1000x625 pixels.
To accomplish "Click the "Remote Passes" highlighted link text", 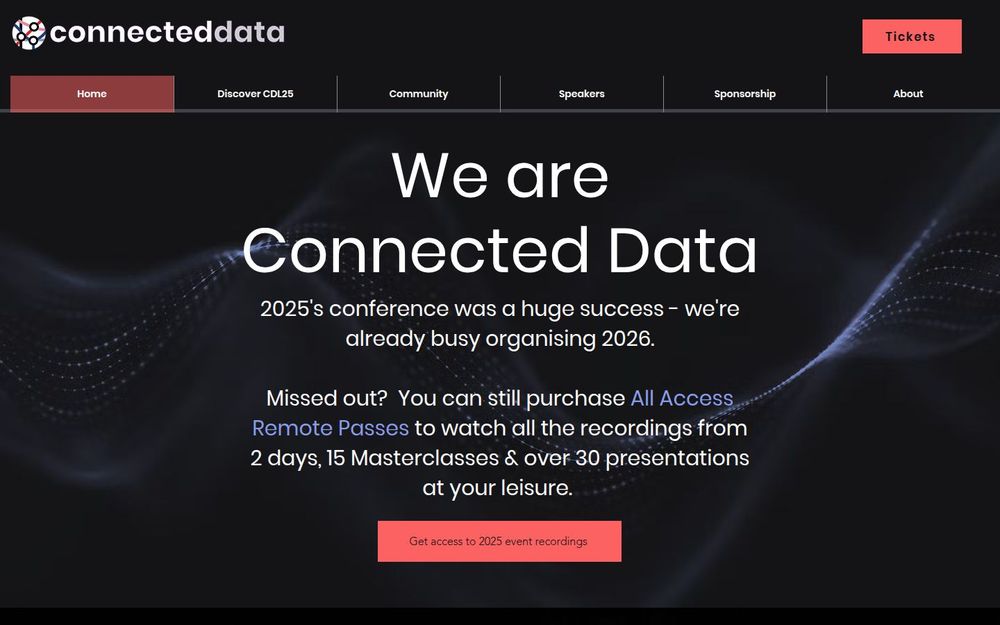I will [x=330, y=428].
